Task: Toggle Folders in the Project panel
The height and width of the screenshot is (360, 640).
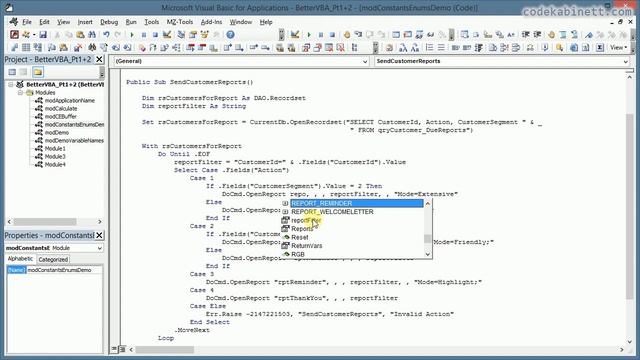Action: [38, 72]
